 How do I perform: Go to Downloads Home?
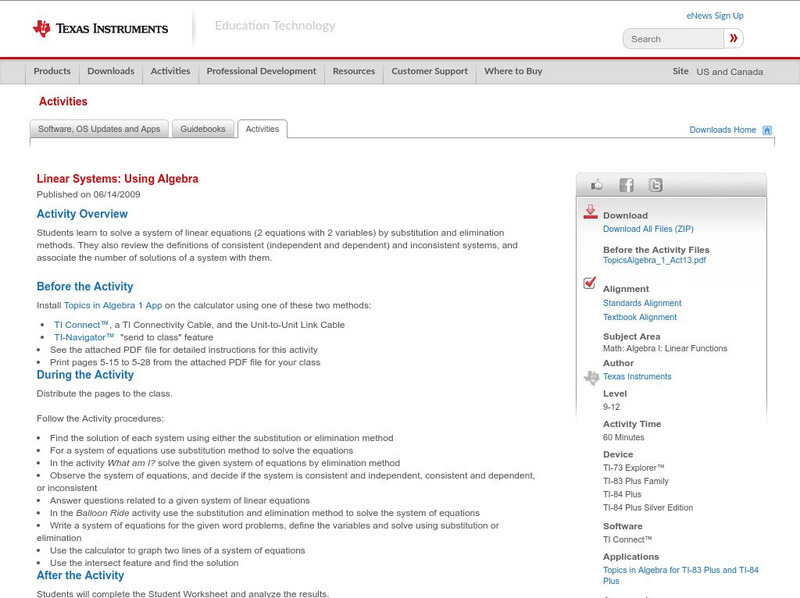(x=722, y=130)
